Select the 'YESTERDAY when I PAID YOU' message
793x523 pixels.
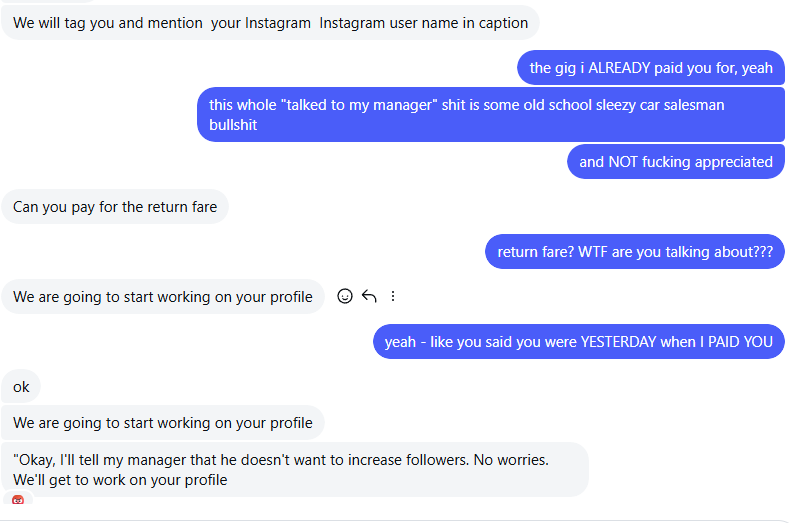[x=578, y=342]
